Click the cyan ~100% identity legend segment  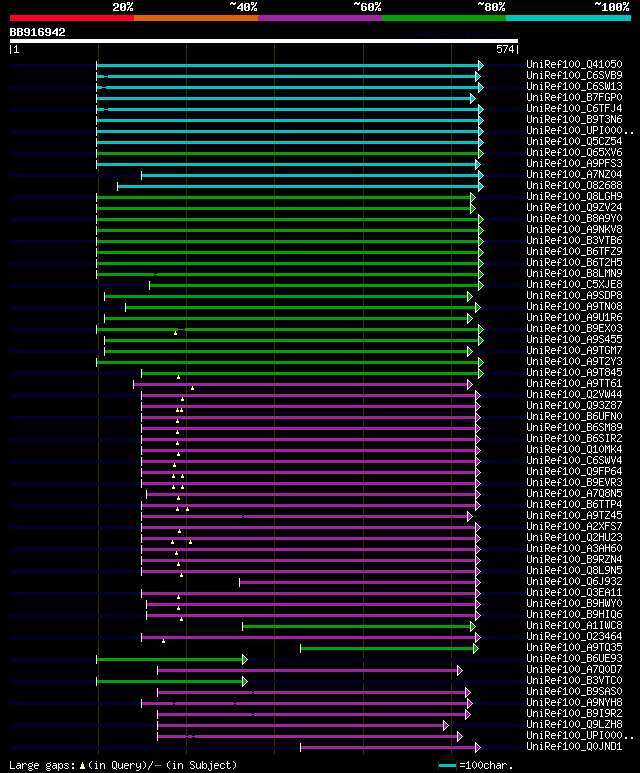tap(569, 18)
